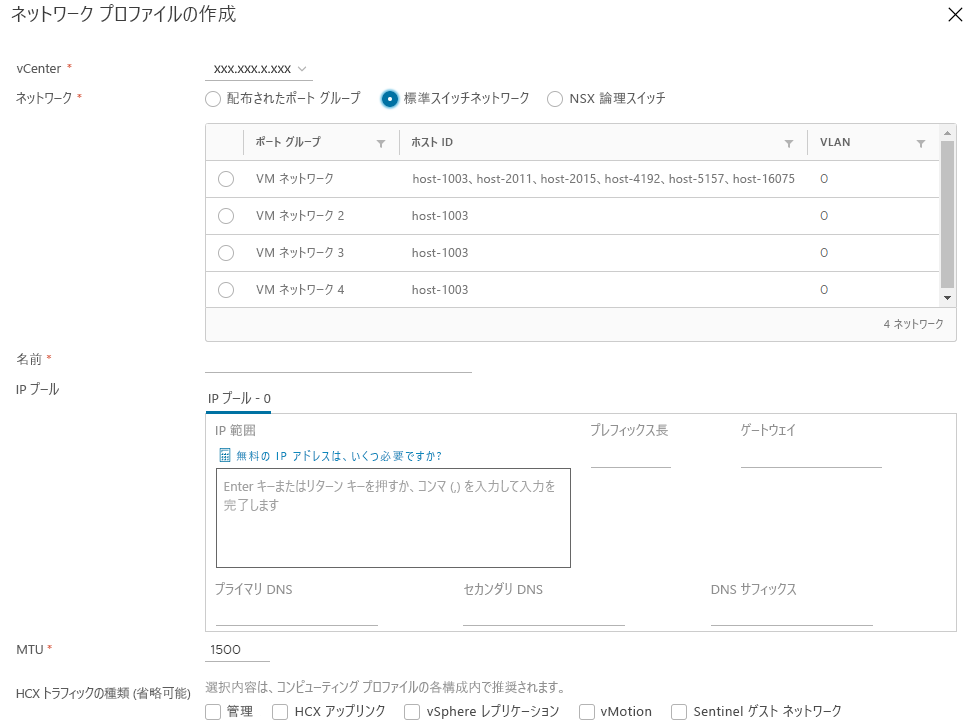Select NSX 論理スイッチ radio option
This screenshot has width=965, height=726.
[555, 98]
